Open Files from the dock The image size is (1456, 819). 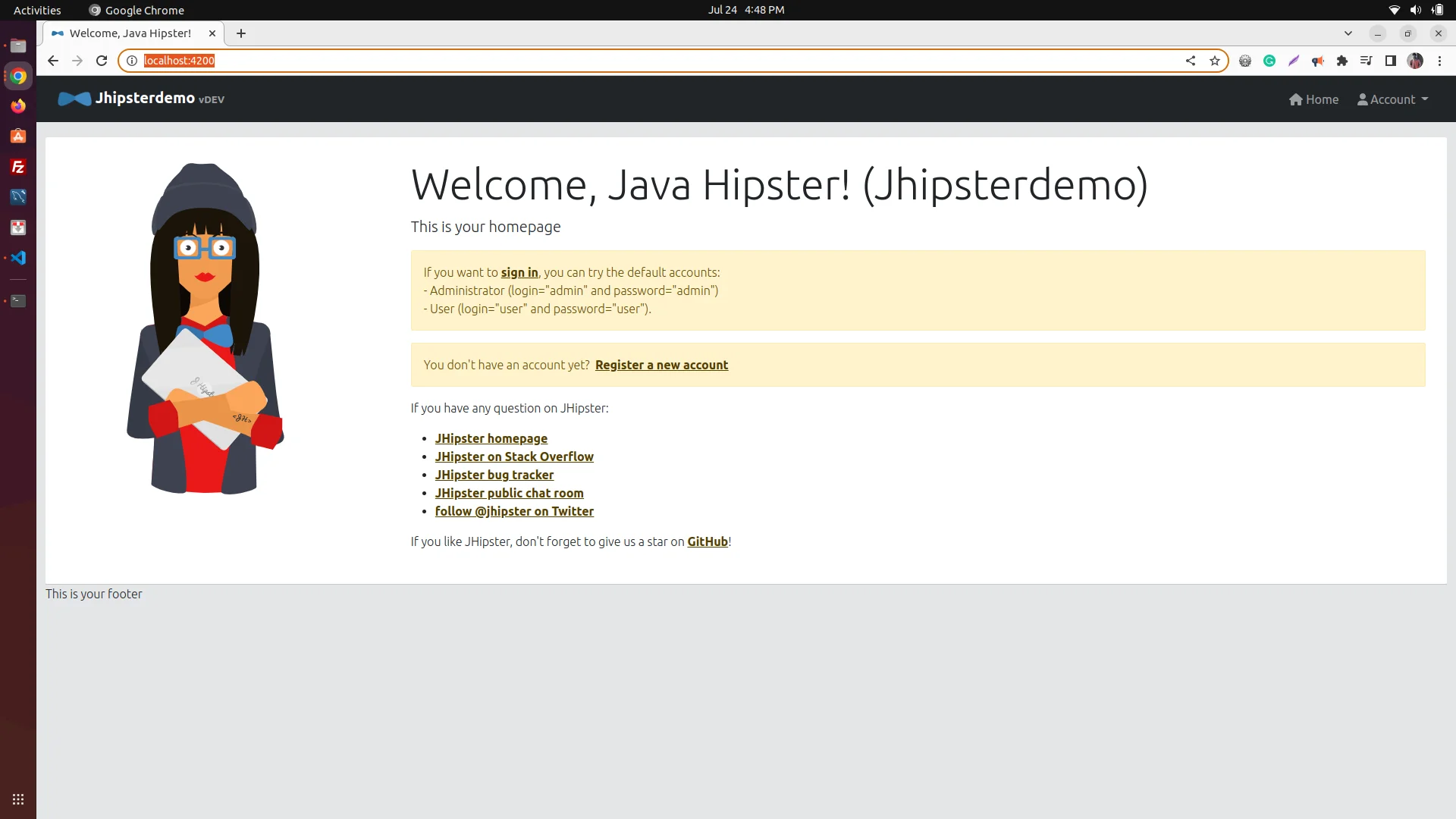(x=18, y=45)
